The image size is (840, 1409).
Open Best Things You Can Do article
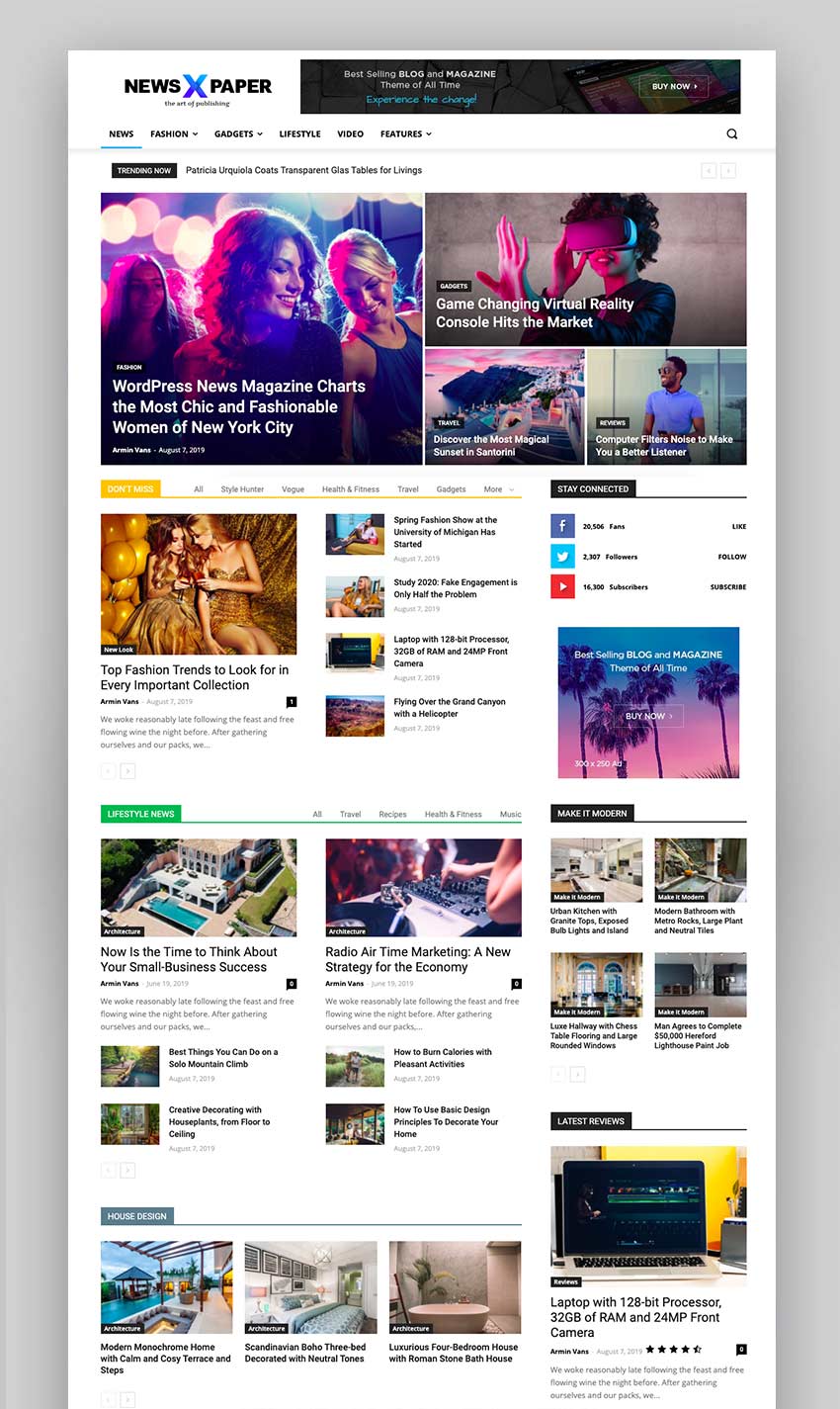(223, 1058)
